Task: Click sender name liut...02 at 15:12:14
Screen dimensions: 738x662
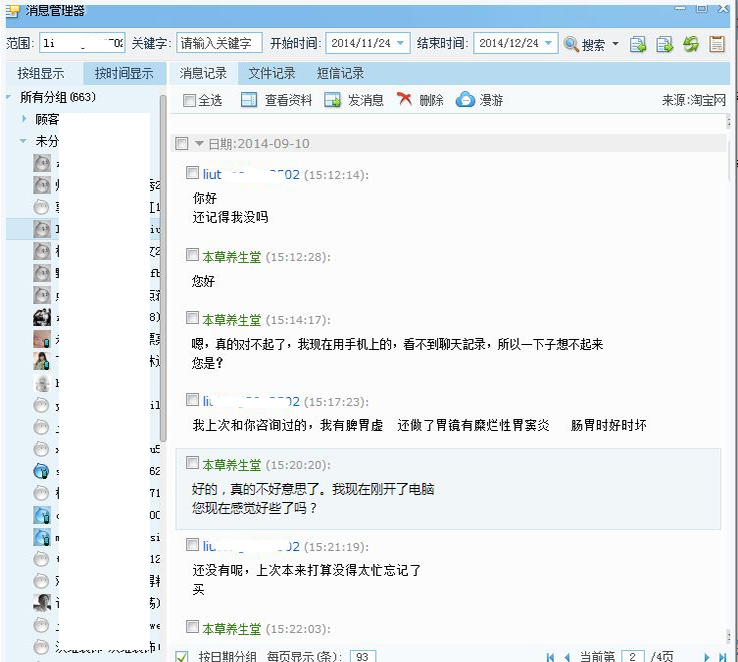Action: coord(251,175)
